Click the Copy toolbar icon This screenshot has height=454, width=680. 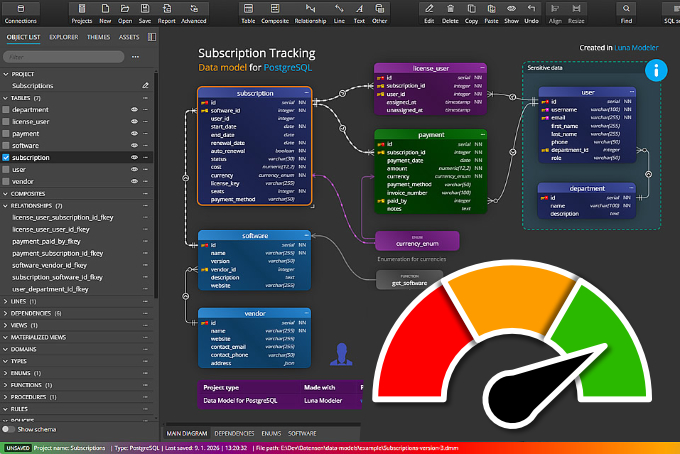(x=471, y=13)
